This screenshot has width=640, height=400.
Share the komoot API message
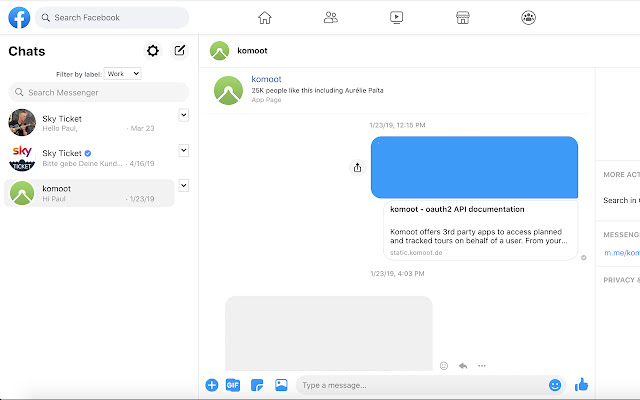tap(358, 167)
